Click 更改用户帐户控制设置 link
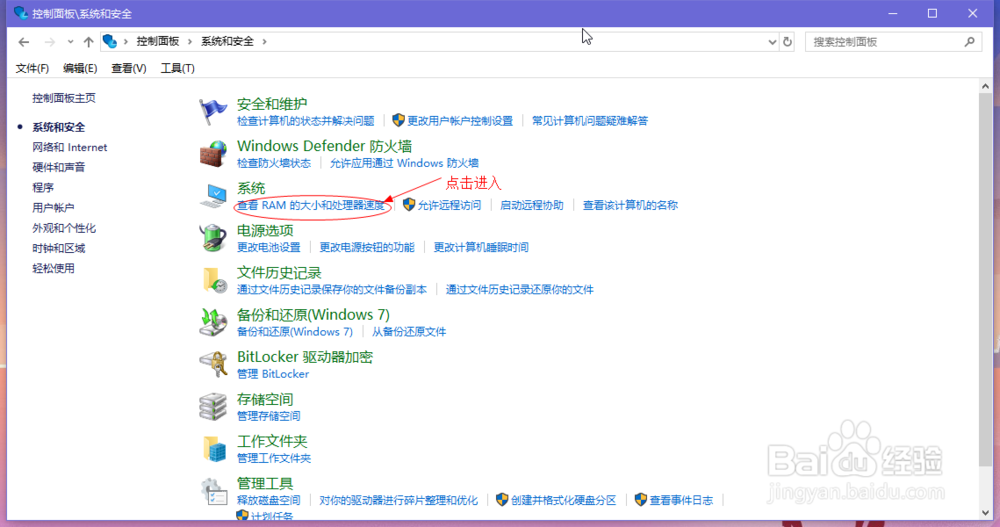 pyautogui.click(x=460, y=121)
